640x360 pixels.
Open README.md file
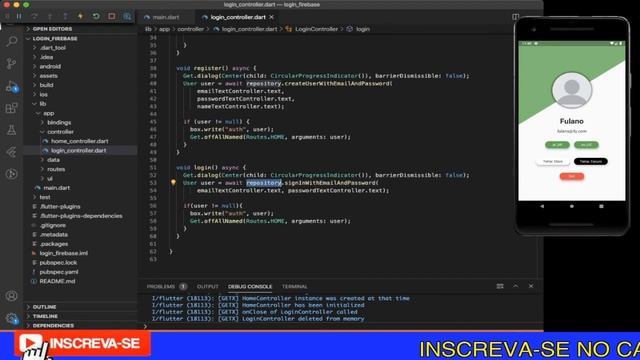pos(57,281)
